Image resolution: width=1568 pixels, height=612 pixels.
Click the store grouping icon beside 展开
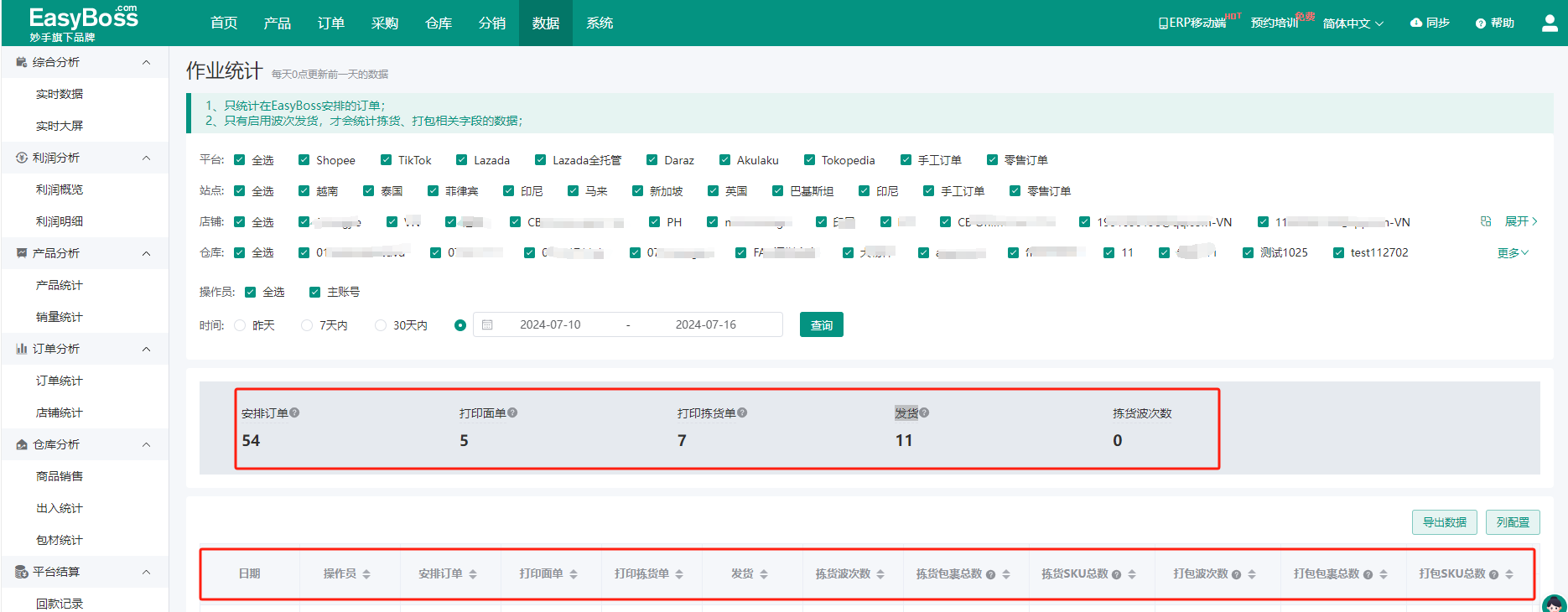[x=1486, y=221]
